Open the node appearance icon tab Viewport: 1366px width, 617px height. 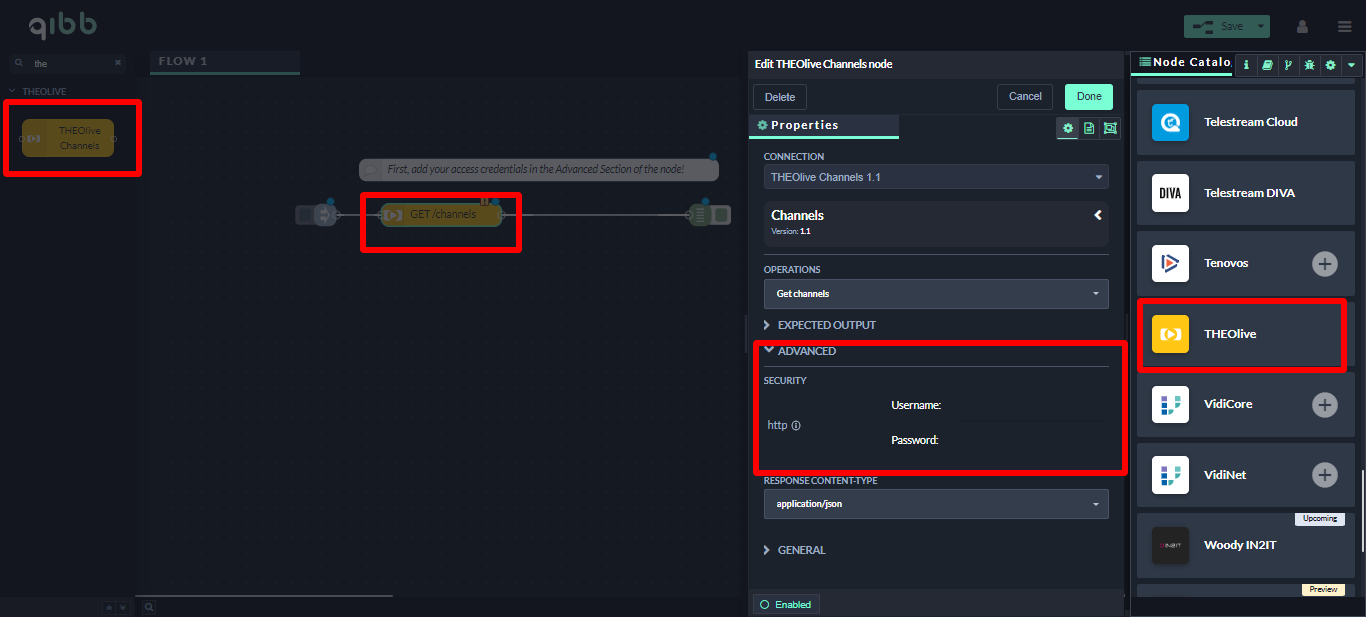(1110, 128)
